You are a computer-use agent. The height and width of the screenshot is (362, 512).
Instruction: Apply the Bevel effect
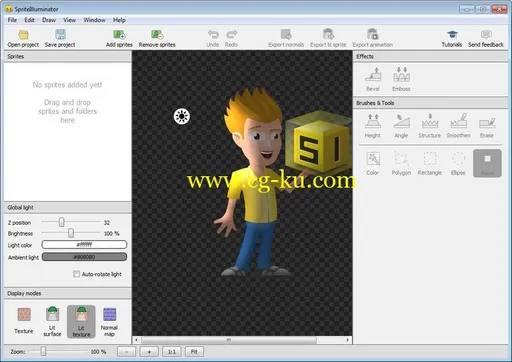[x=373, y=79]
